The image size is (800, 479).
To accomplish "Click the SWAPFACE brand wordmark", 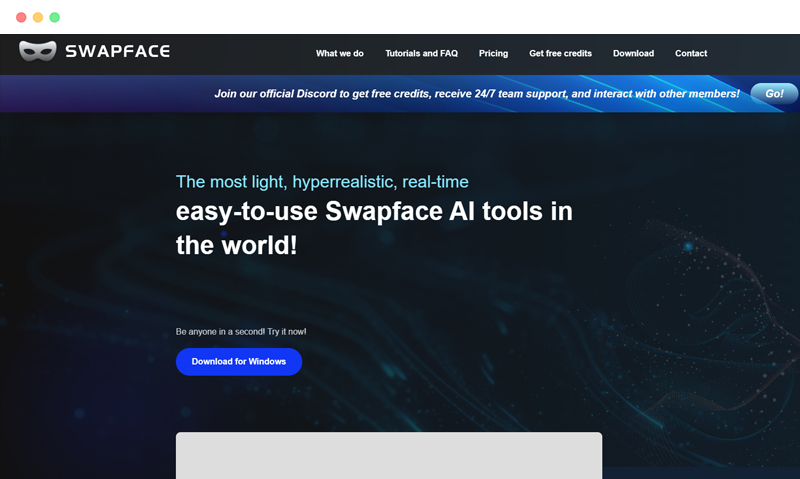I will (x=117, y=51).
